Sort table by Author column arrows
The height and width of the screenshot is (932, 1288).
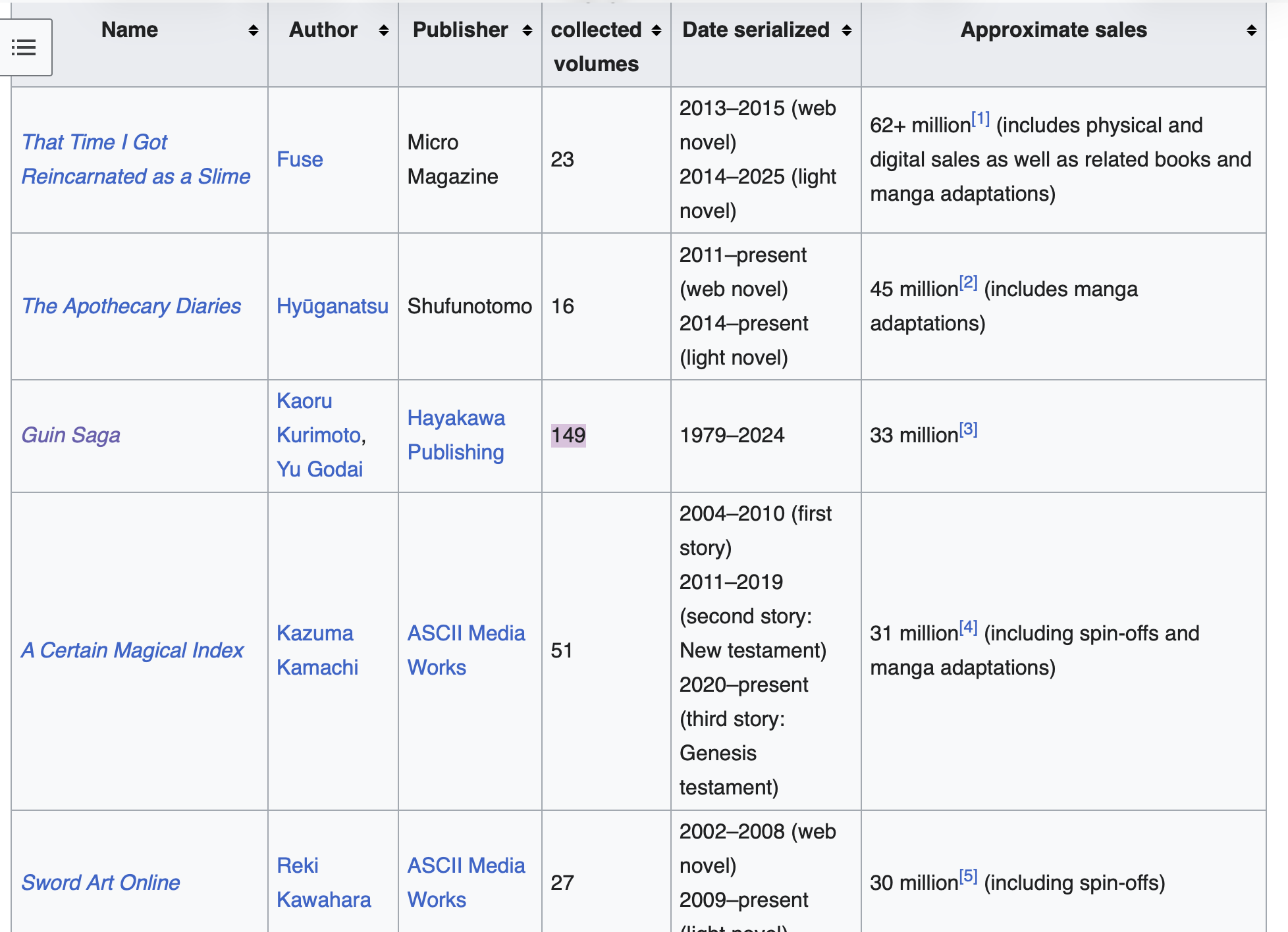[x=384, y=31]
